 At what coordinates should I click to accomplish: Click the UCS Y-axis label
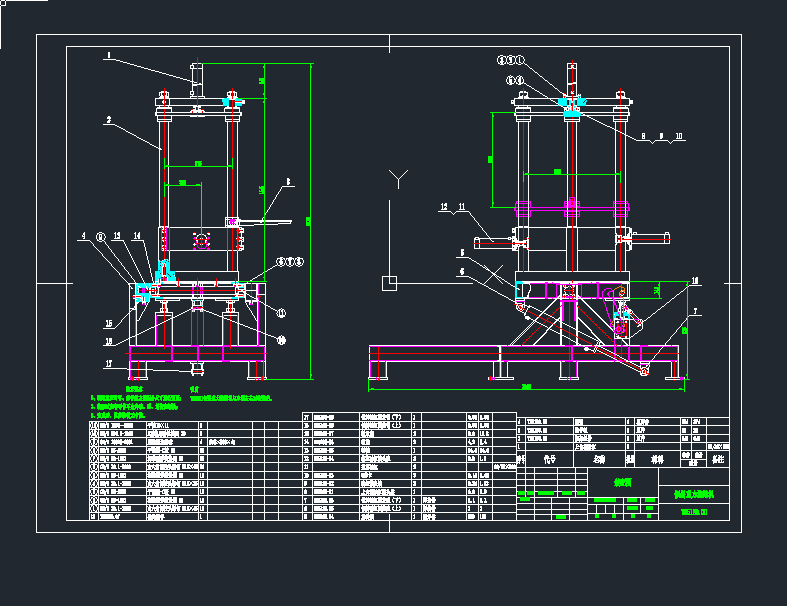(x=400, y=180)
